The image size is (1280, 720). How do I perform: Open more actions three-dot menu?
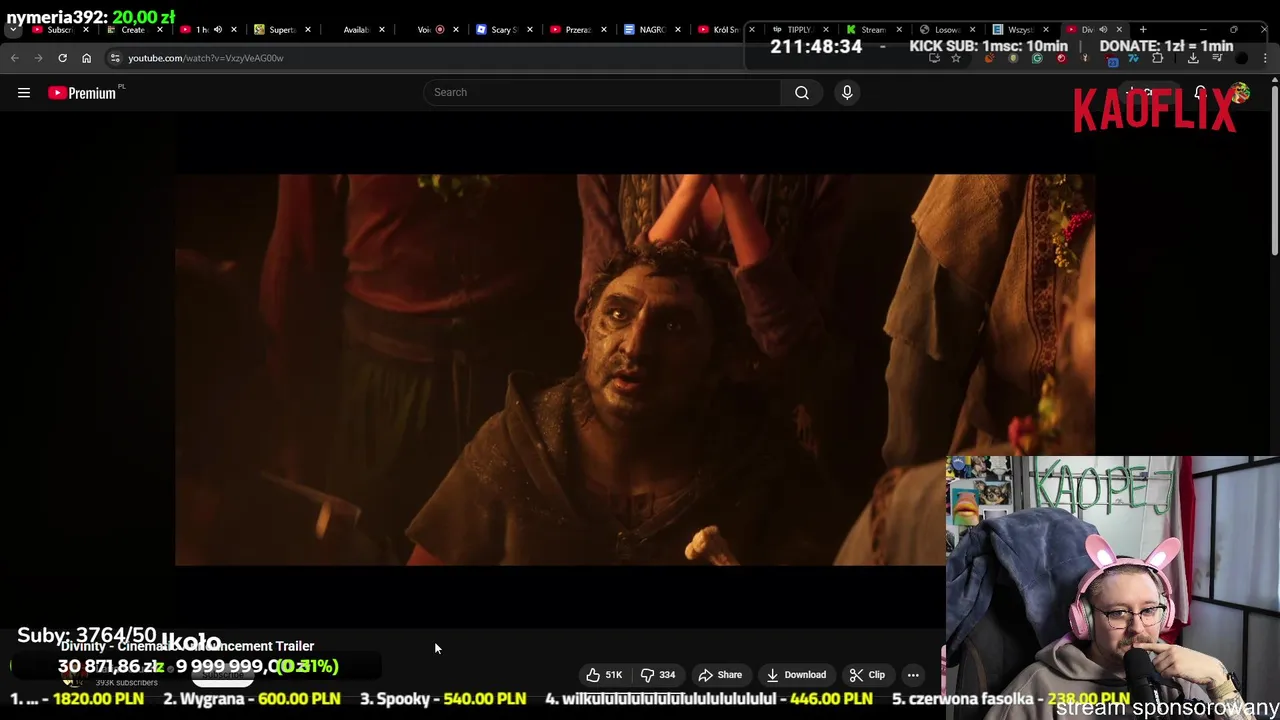click(x=913, y=675)
